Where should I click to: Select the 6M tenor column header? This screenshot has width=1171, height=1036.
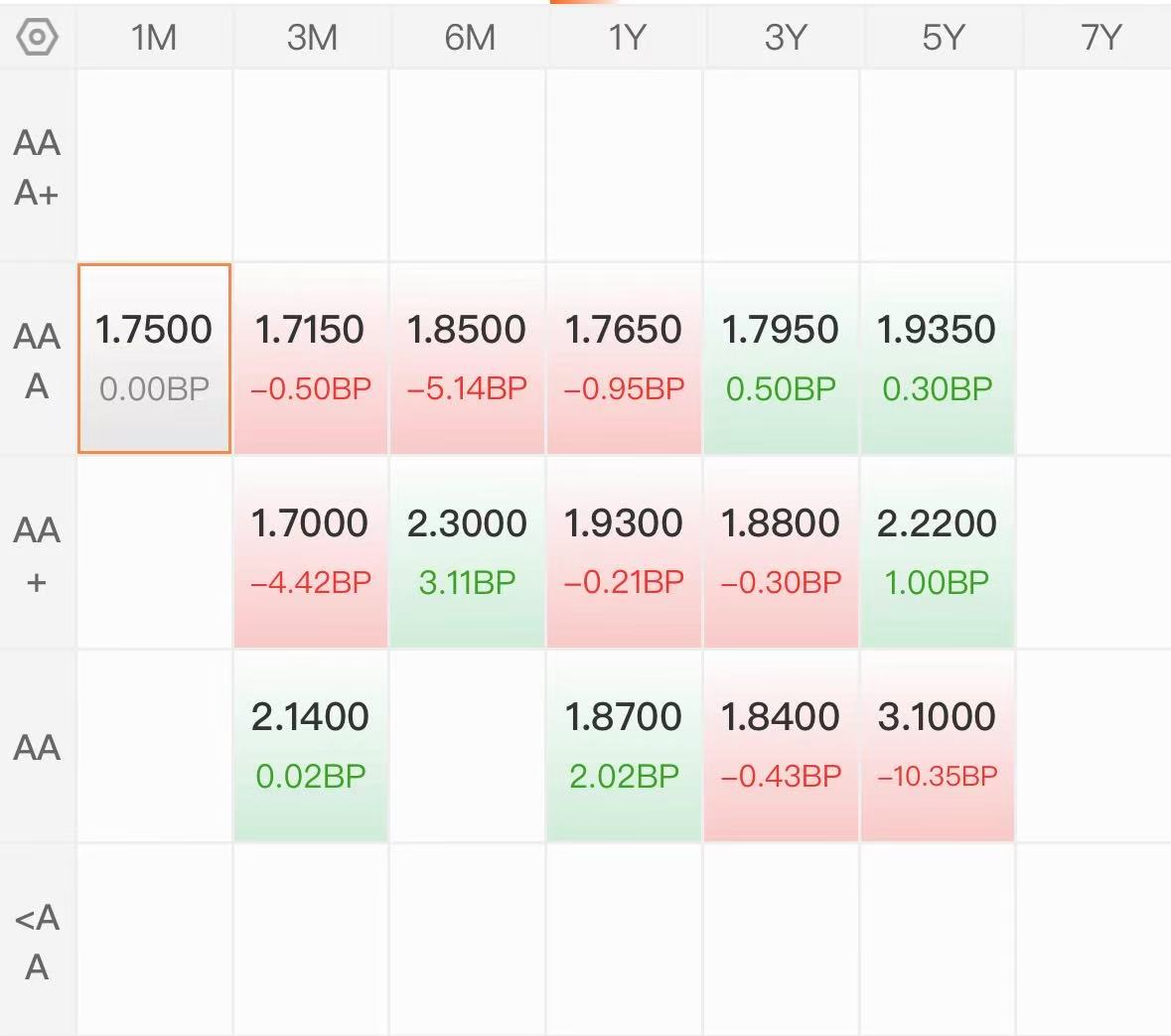pyautogui.click(x=470, y=37)
